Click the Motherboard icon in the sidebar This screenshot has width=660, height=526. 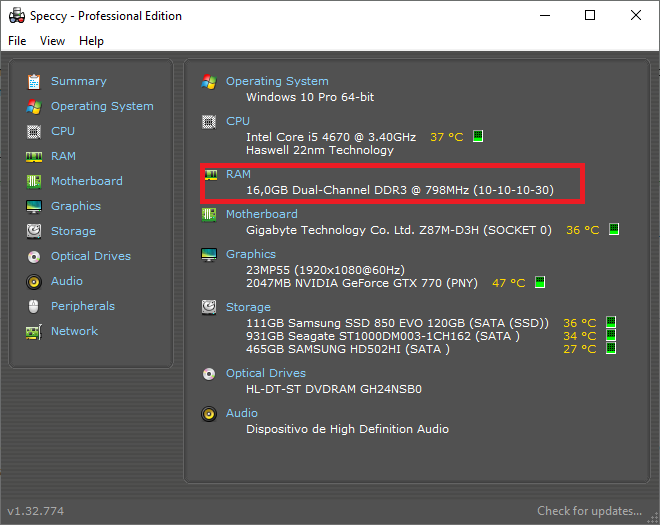click(34, 181)
